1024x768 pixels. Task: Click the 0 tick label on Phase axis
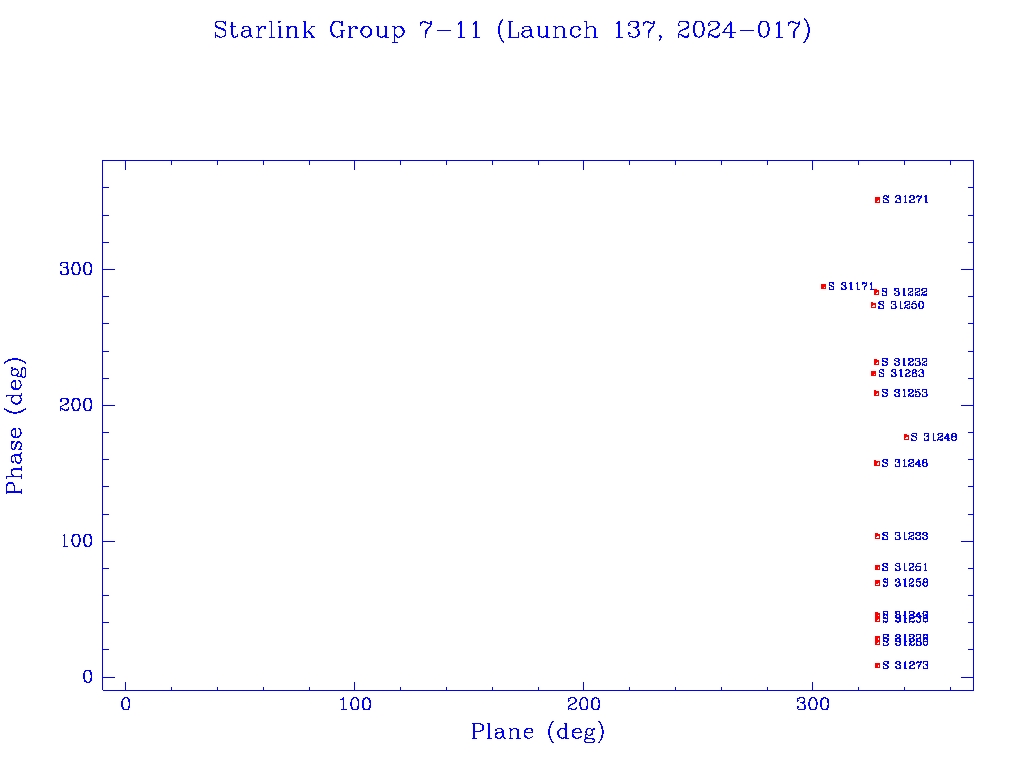point(88,677)
